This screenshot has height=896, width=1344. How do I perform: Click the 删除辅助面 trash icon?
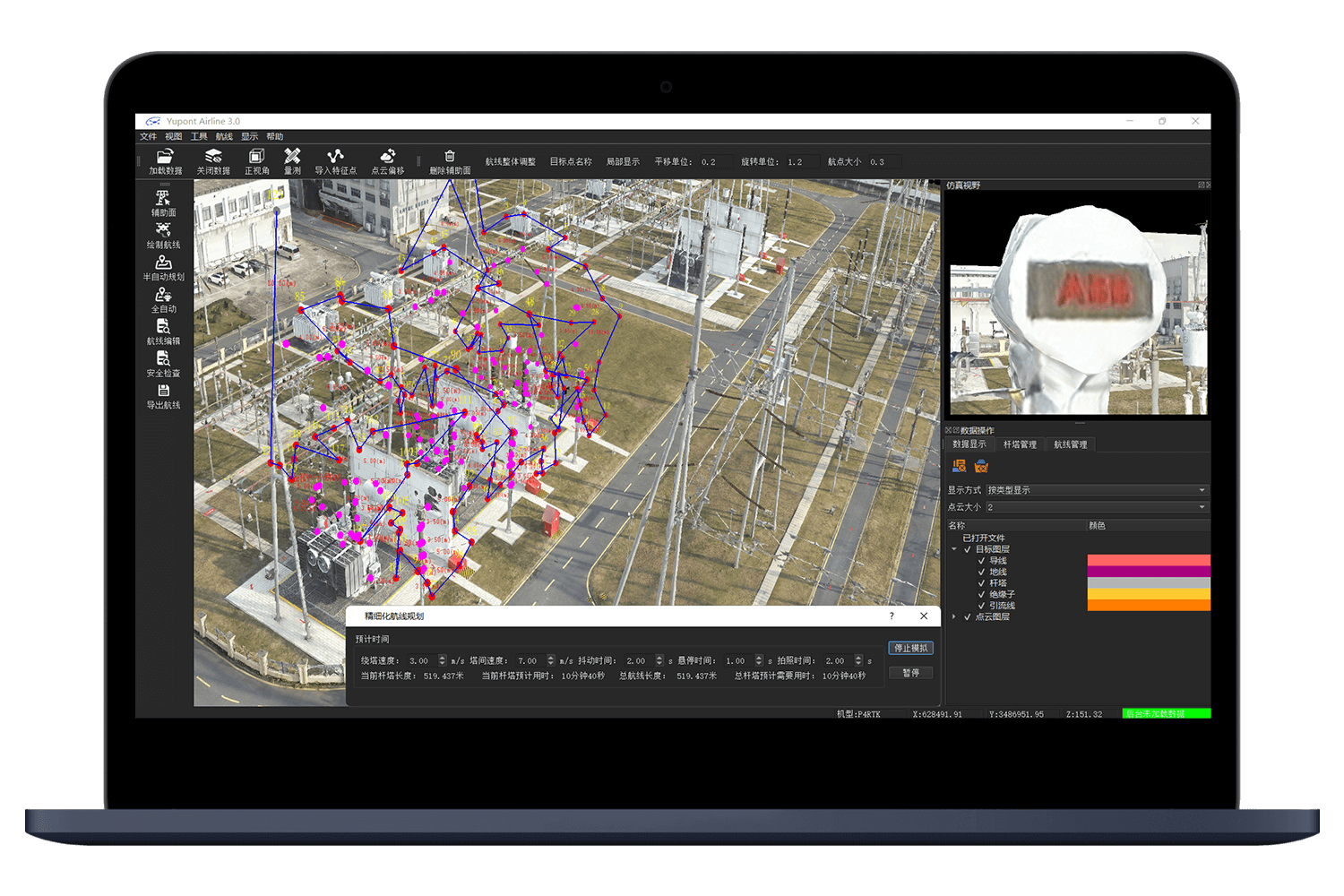[x=450, y=157]
